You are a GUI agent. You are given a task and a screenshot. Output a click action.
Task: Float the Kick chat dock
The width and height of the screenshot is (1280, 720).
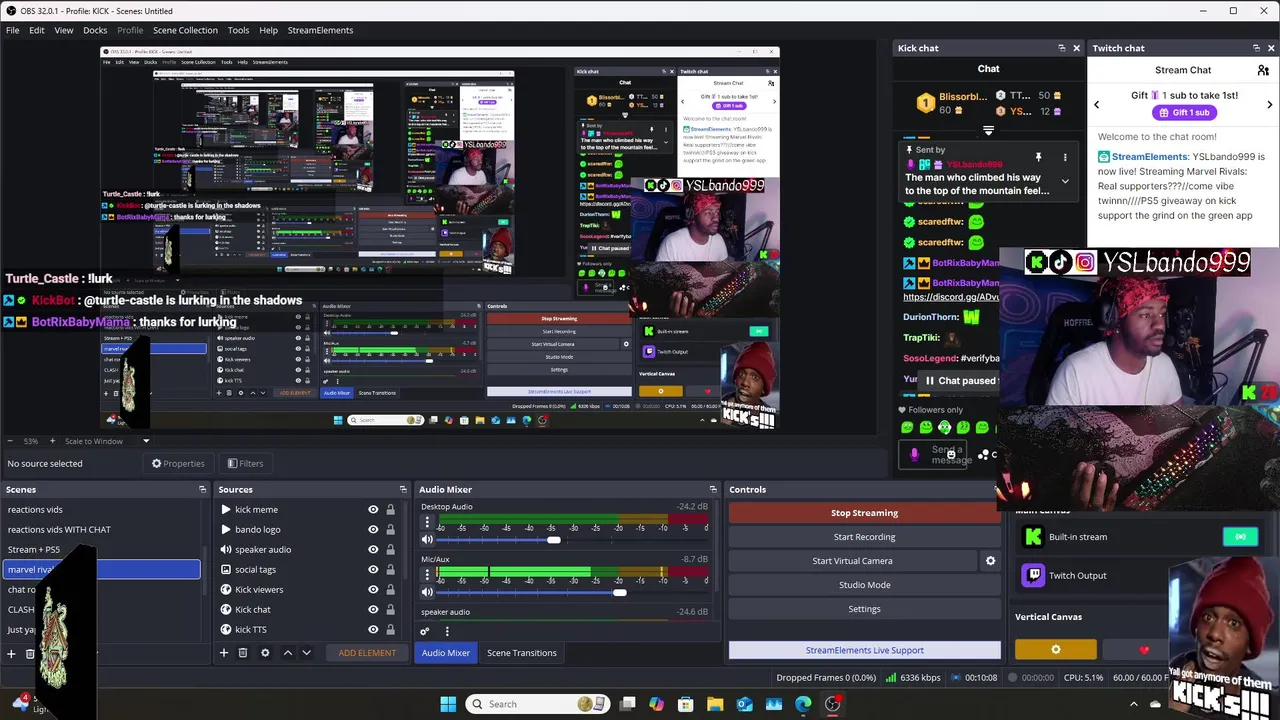click(1062, 48)
